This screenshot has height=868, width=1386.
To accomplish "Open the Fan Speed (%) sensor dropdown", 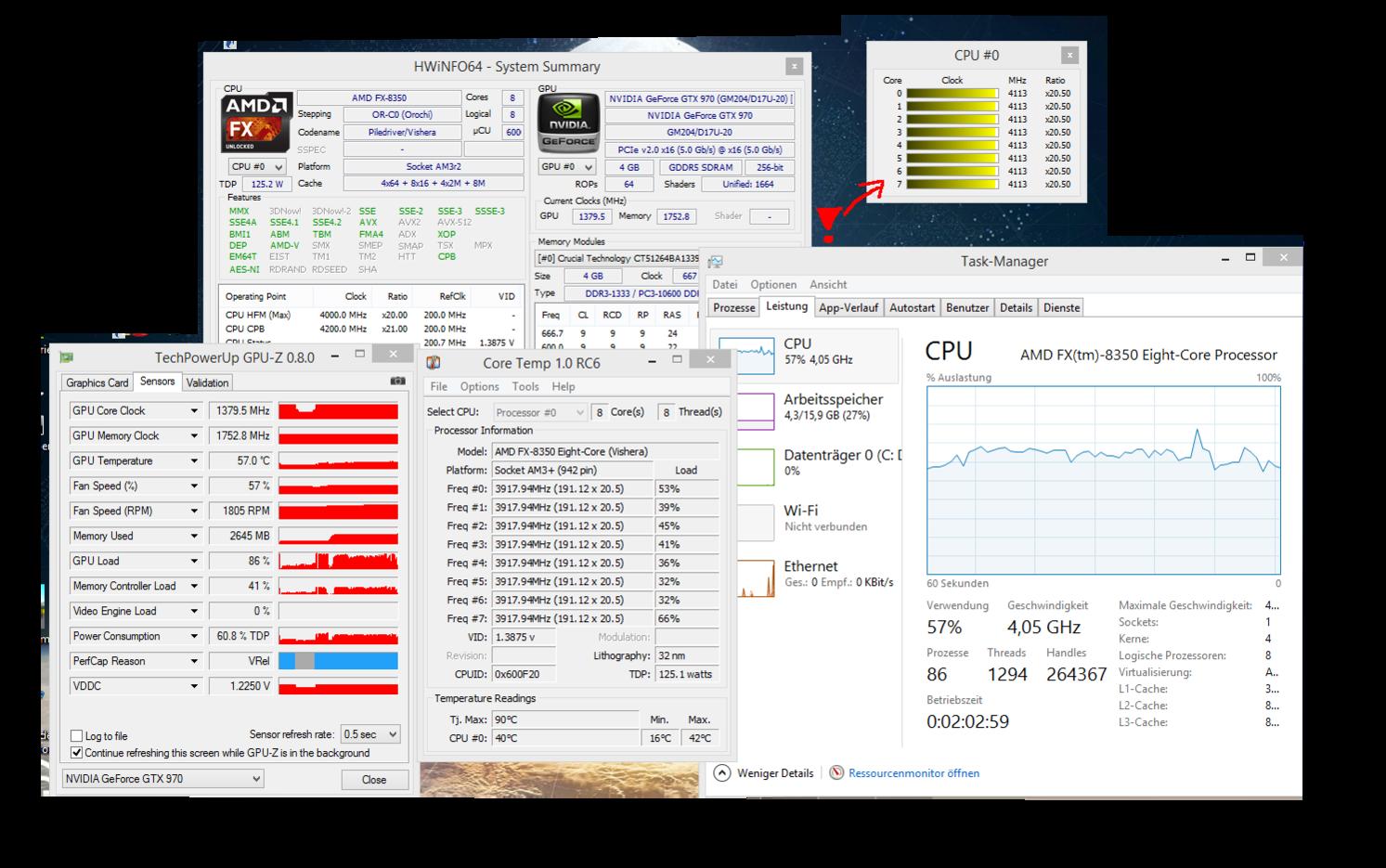I will coord(194,486).
